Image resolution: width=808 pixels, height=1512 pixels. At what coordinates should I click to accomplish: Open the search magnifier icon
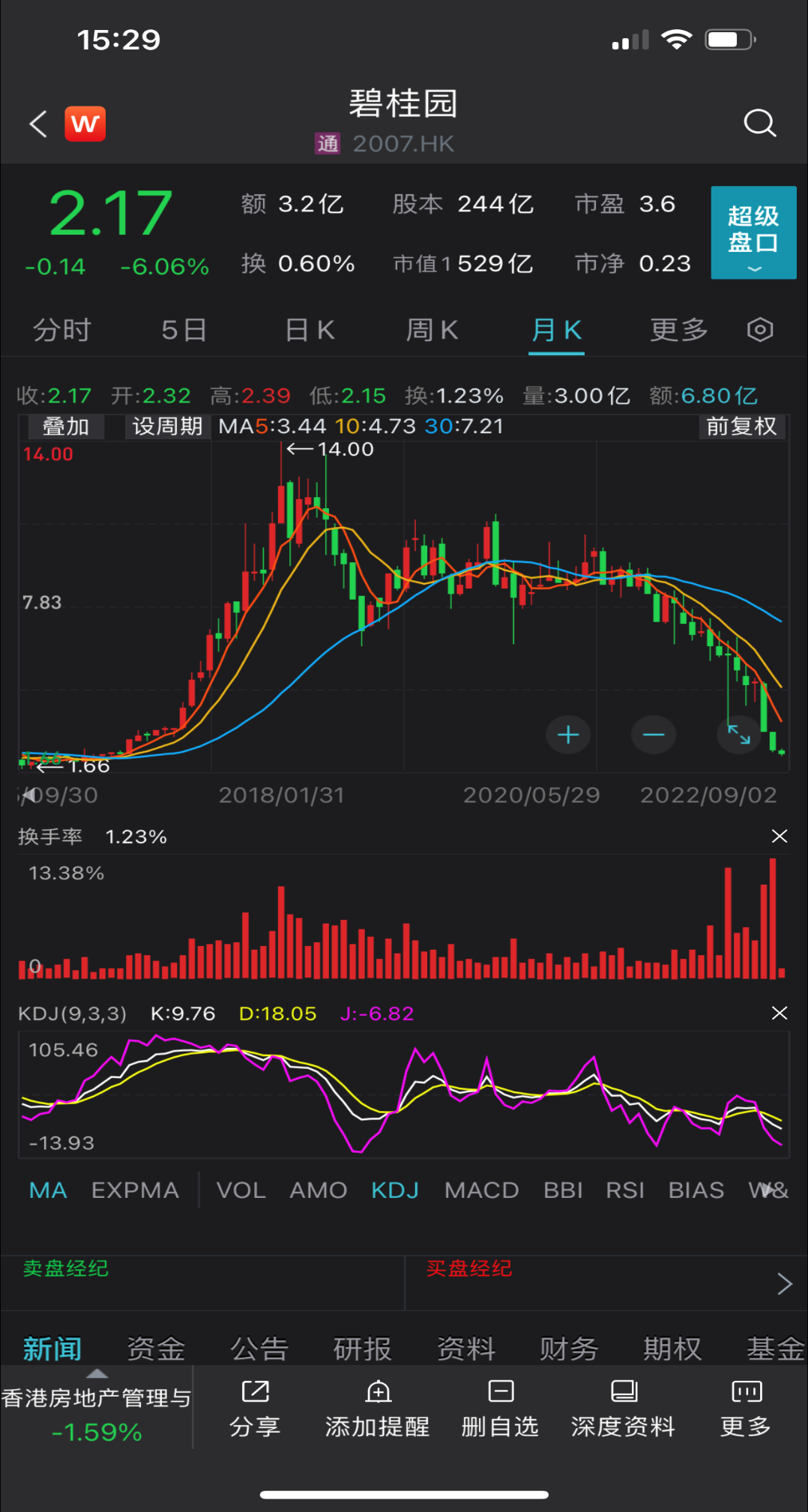759,123
